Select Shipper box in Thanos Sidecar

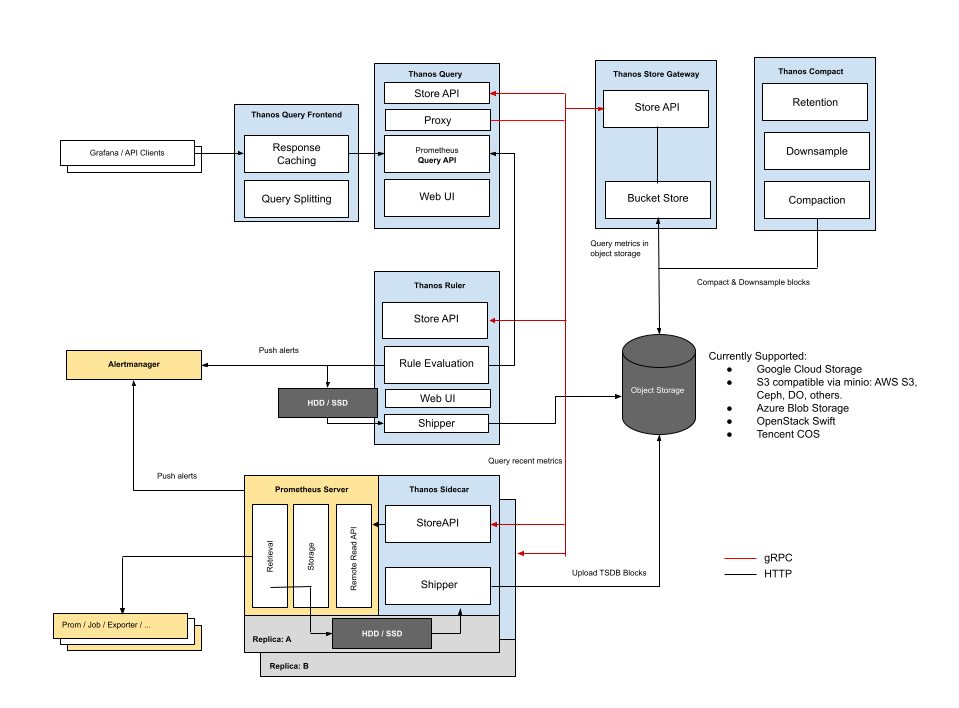tap(438, 586)
